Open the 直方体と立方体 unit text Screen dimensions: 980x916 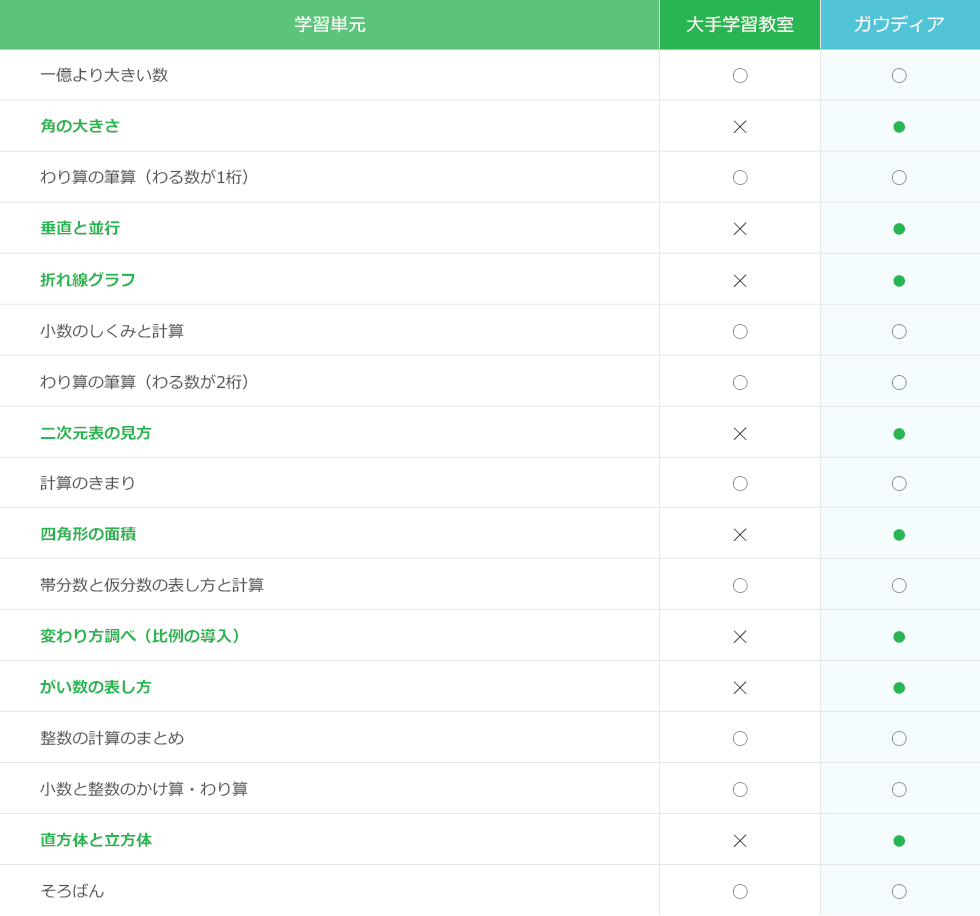point(96,840)
